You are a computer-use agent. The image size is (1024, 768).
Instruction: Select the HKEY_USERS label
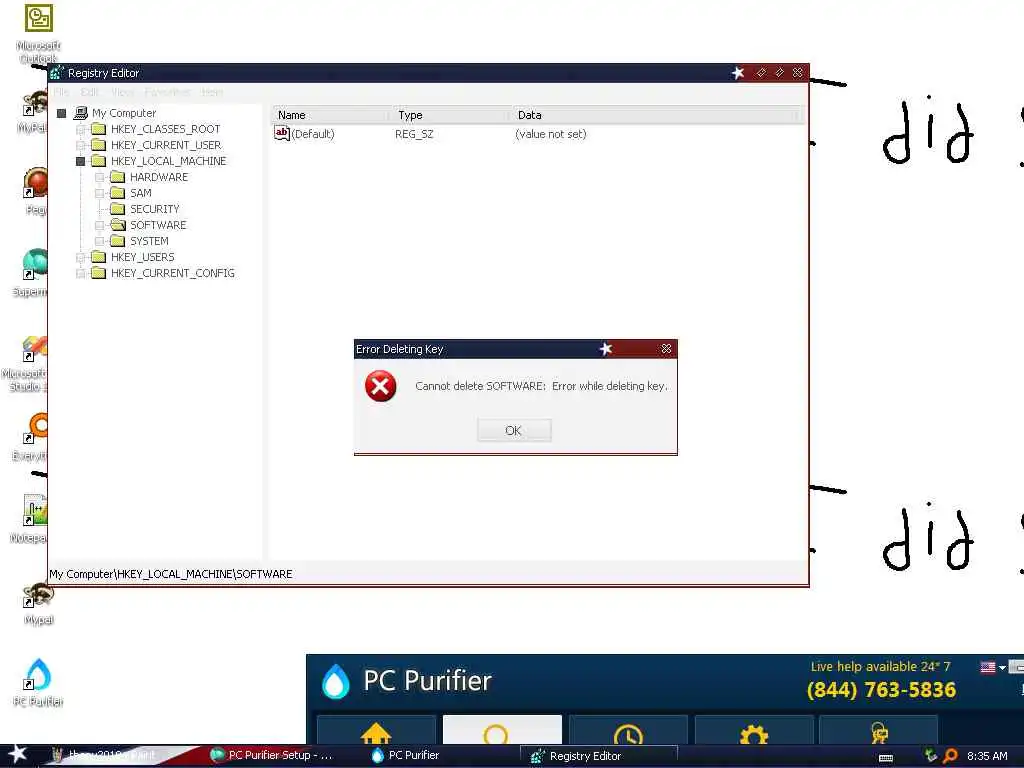pyautogui.click(x=142, y=257)
